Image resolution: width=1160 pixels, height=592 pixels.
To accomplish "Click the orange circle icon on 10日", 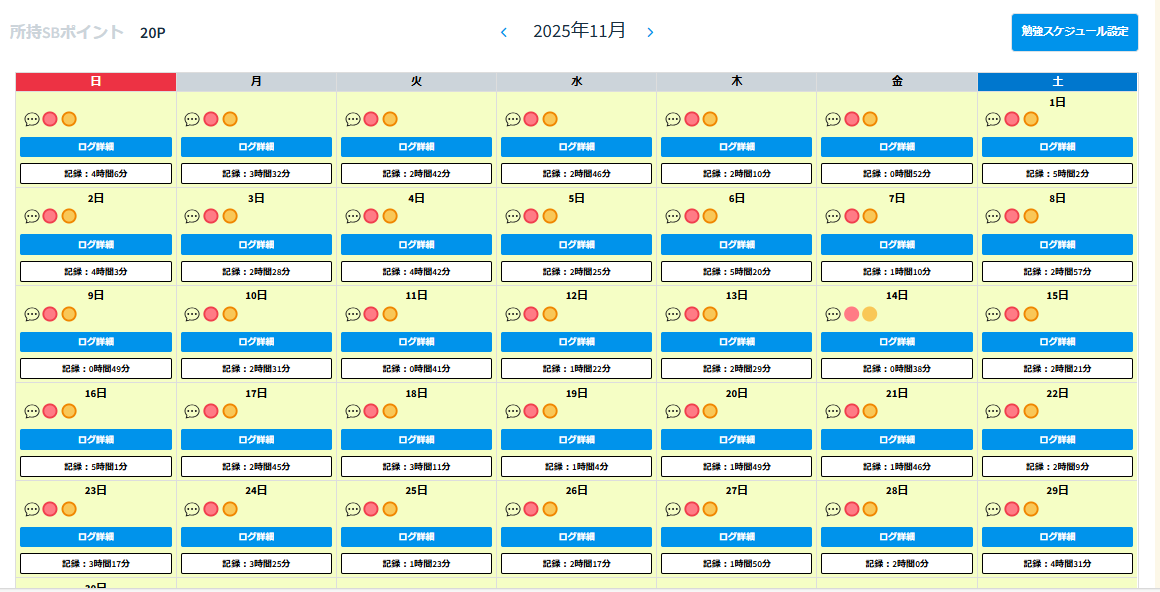I will (229, 314).
